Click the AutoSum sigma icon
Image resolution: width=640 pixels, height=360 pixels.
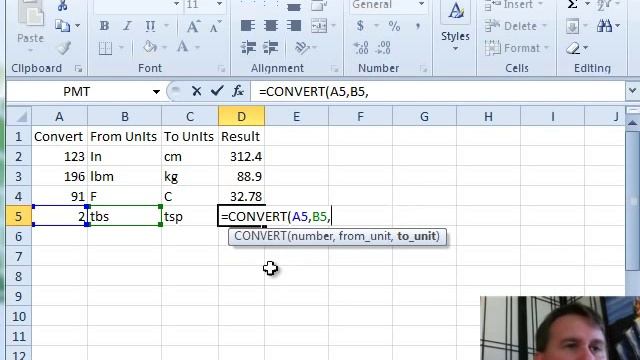573,5
